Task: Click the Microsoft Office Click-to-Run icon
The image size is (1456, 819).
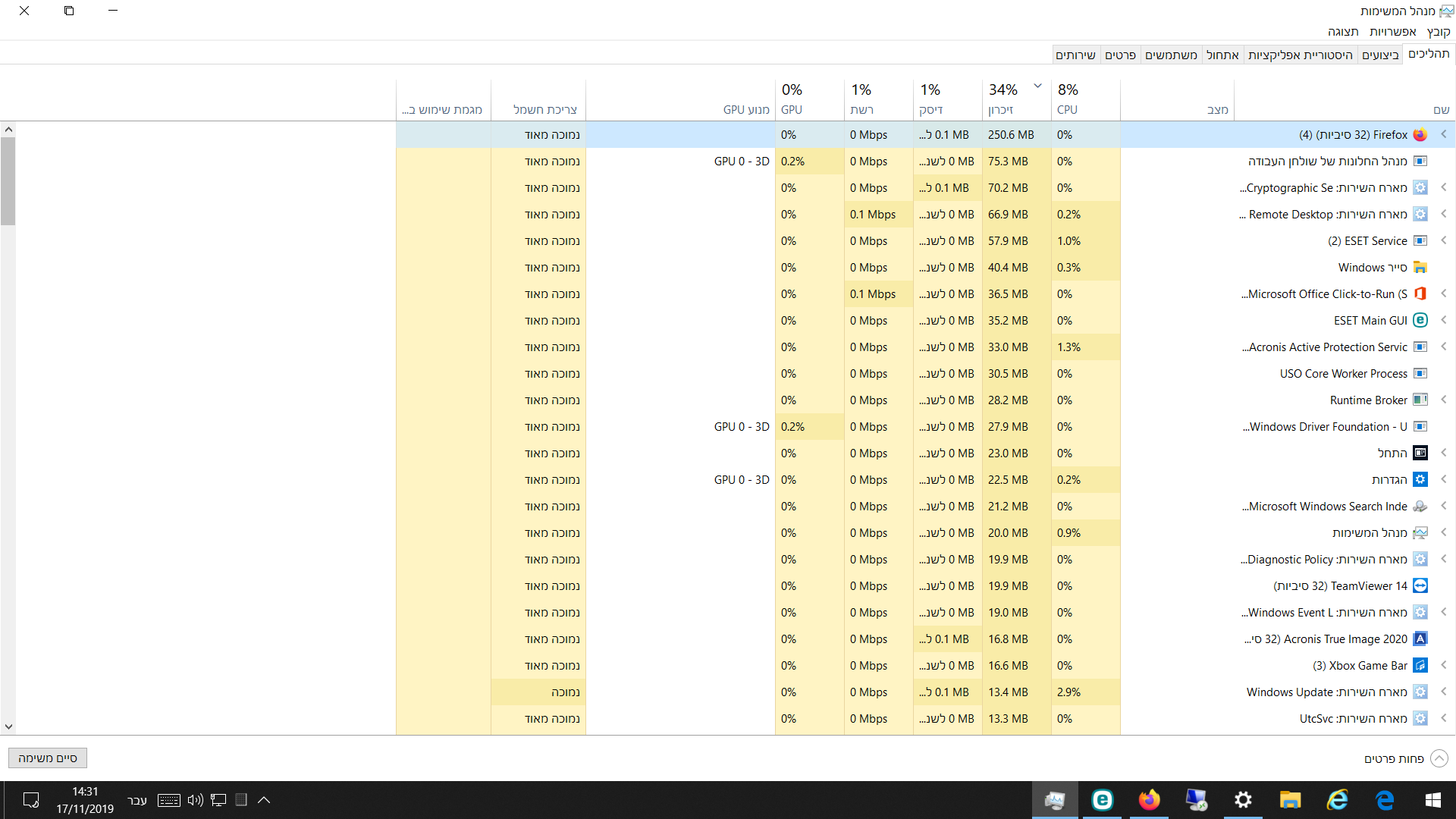Action: (1420, 294)
